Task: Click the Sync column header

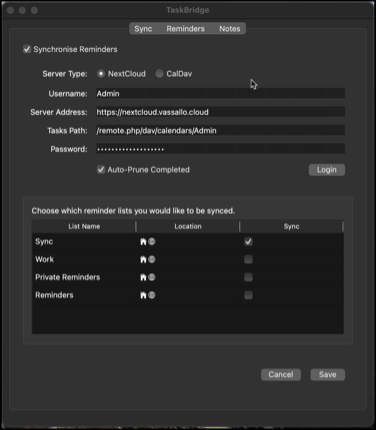Action: [291, 226]
